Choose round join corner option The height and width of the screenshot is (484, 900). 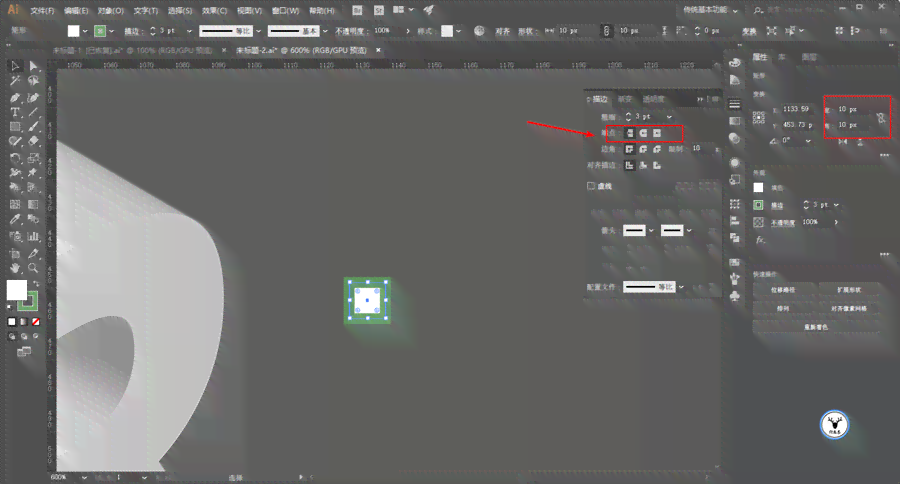click(x=643, y=149)
